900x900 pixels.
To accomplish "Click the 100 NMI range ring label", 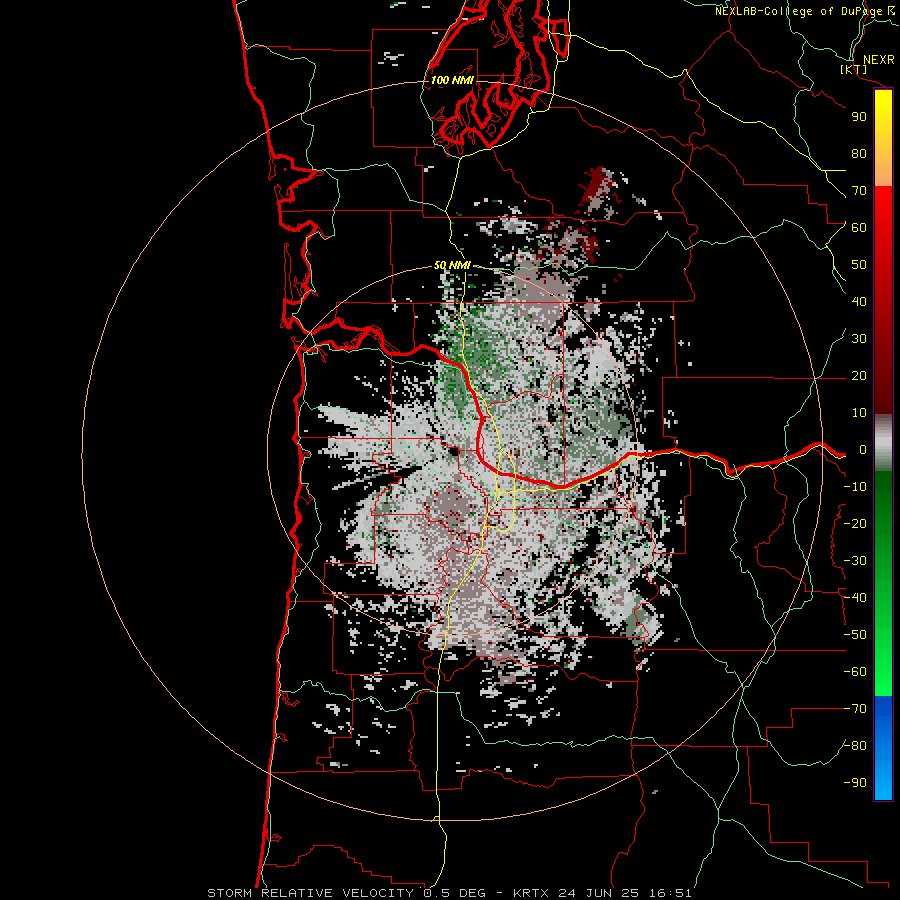I will click(x=452, y=80).
